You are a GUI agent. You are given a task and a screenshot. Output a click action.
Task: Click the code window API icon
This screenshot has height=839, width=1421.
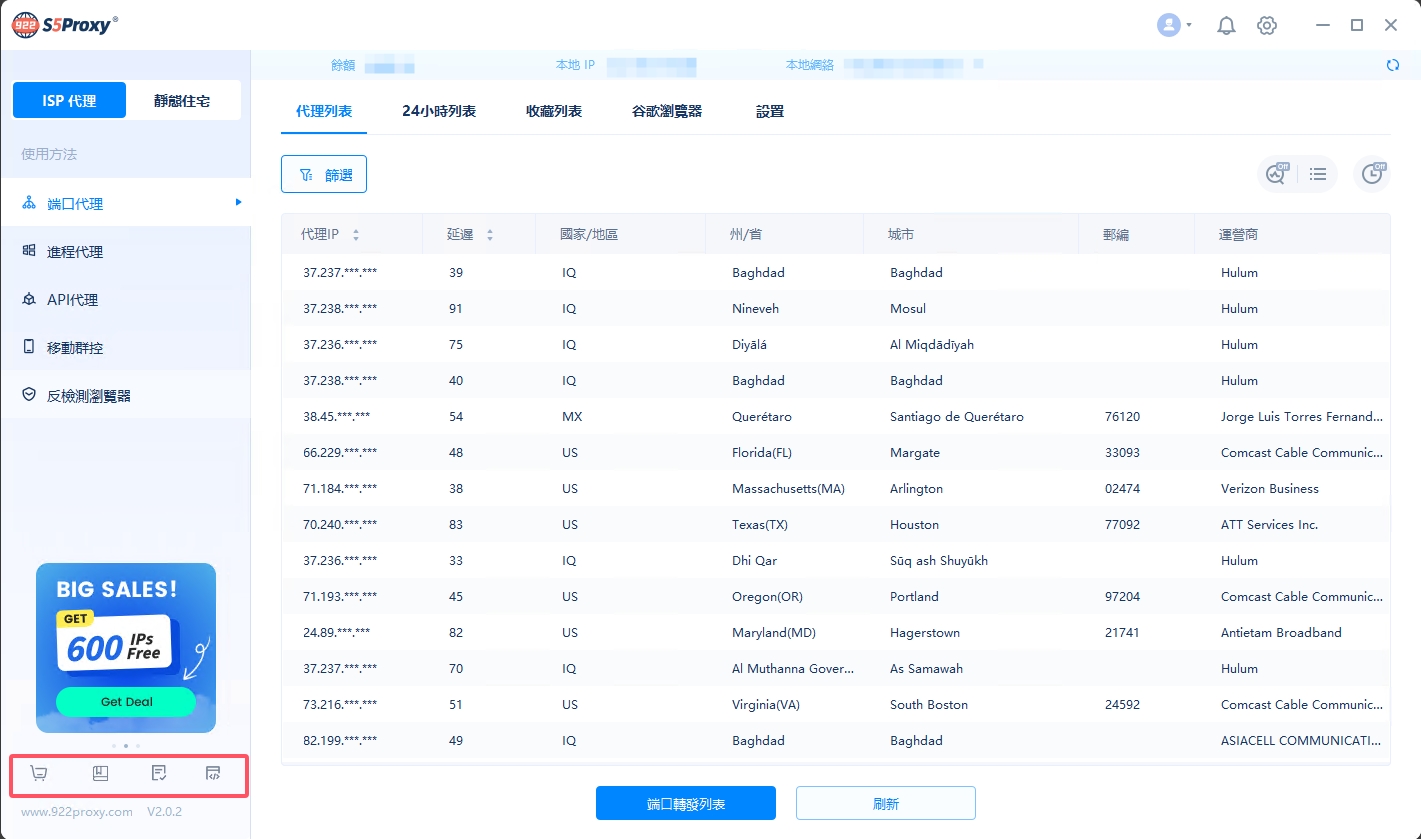pos(213,773)
